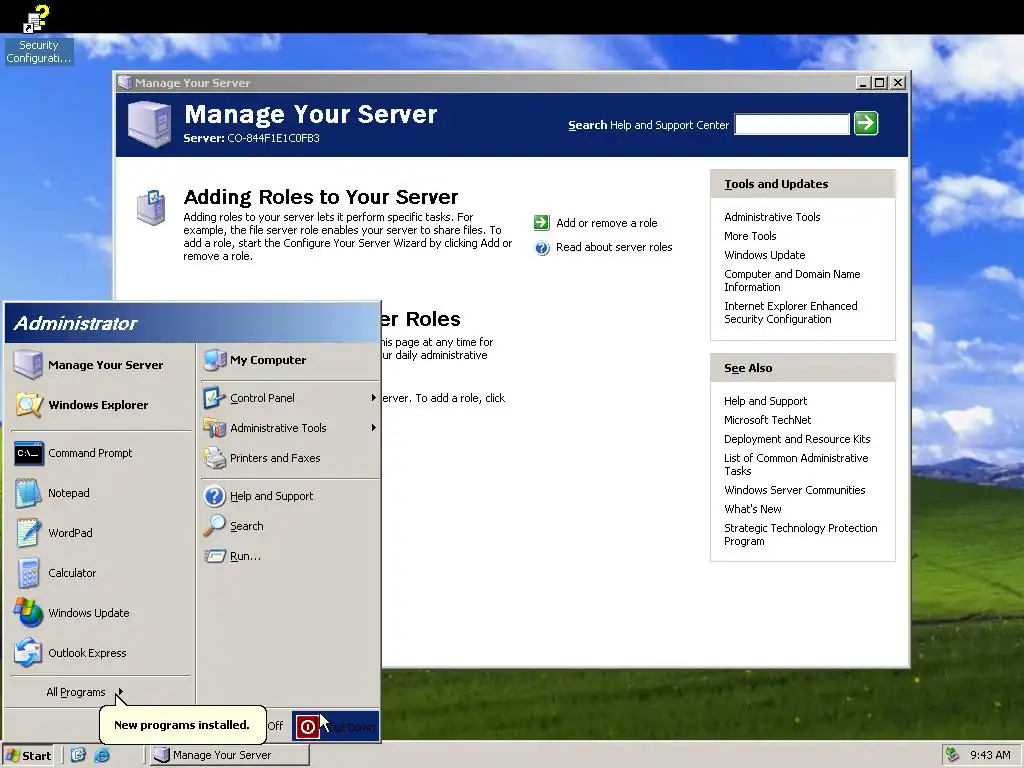Select Help and Support start menu text
1024x768 pixels.
[x=272, y=496]
